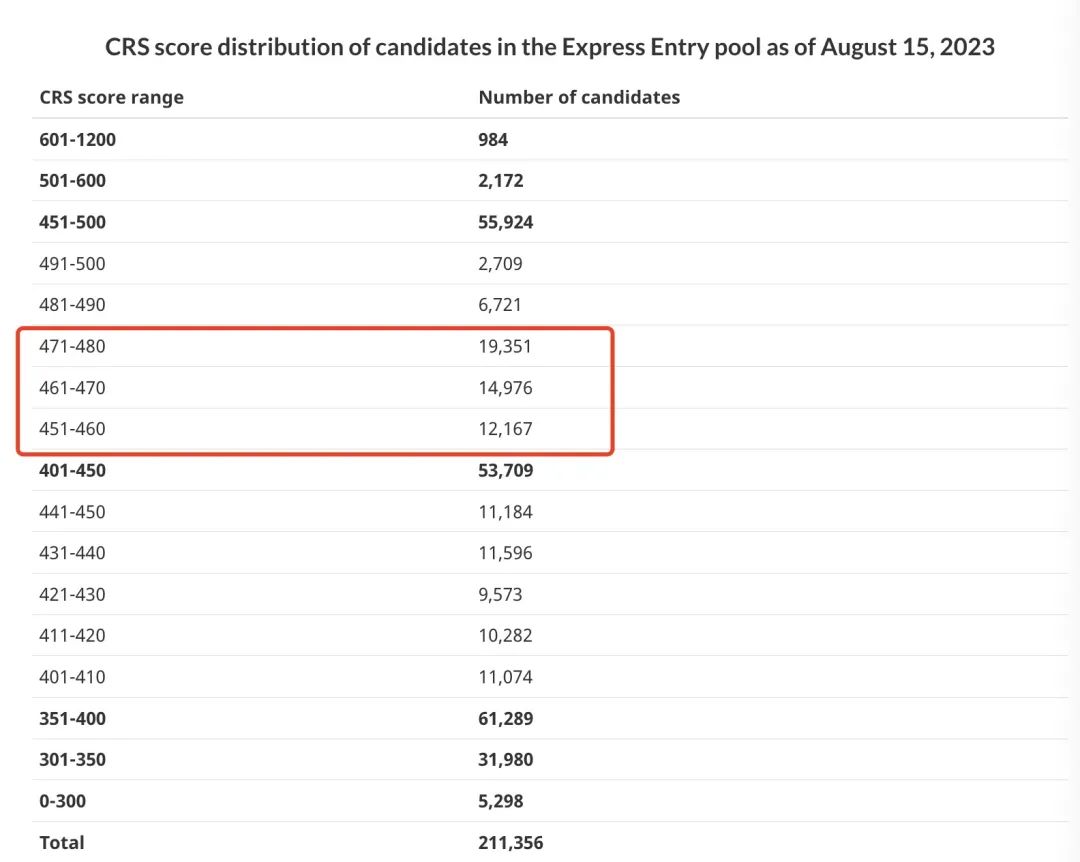
Task: Click the bold 451-500 range row
Action: coord(550,222)
